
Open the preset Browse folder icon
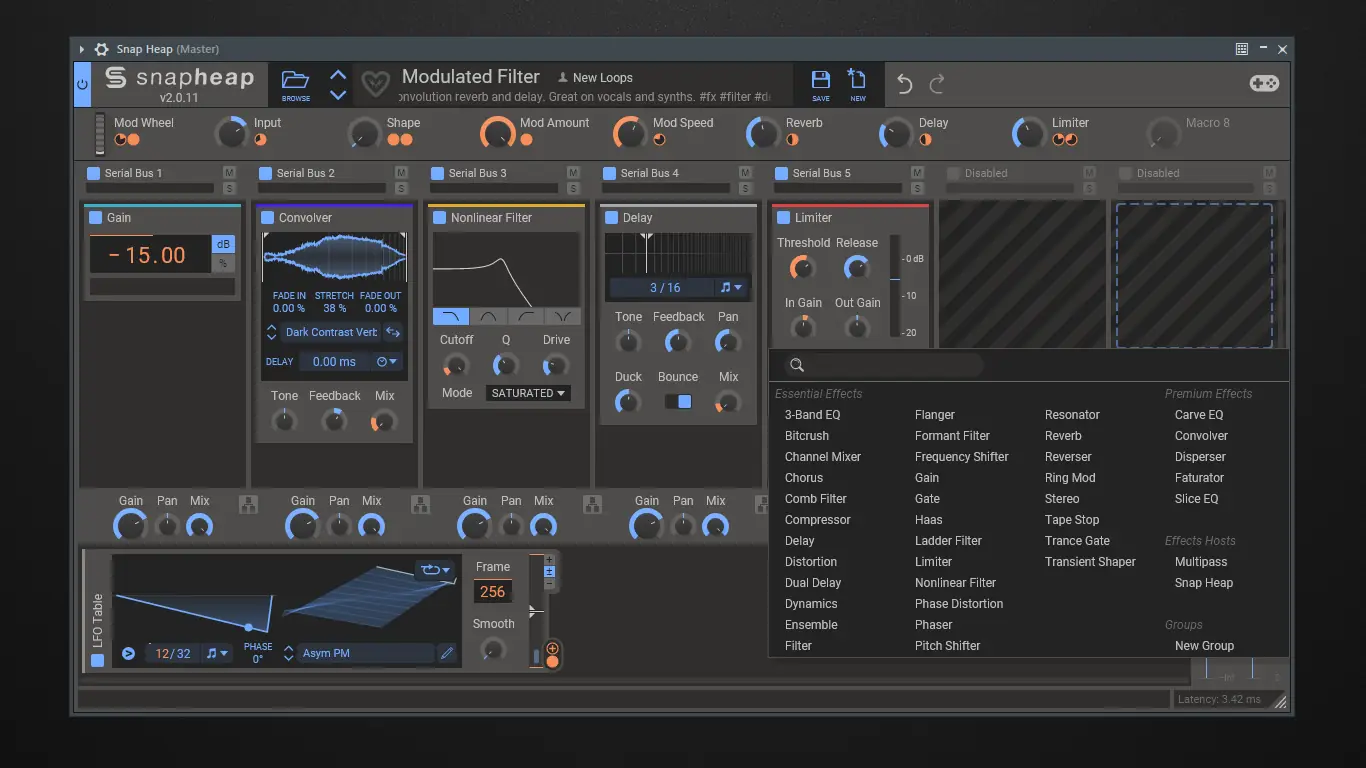(295, 84)
